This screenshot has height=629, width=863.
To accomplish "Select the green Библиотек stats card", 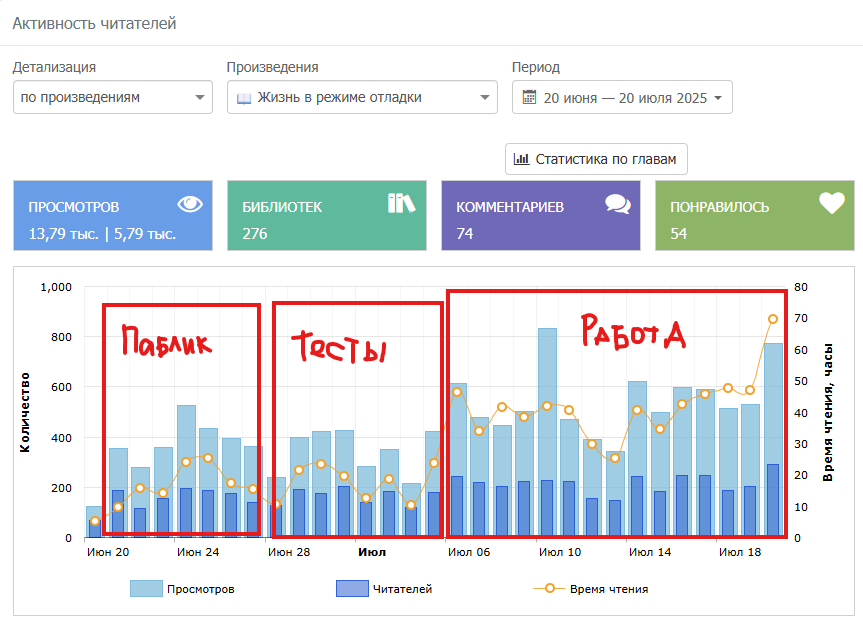I will (327, 215).
